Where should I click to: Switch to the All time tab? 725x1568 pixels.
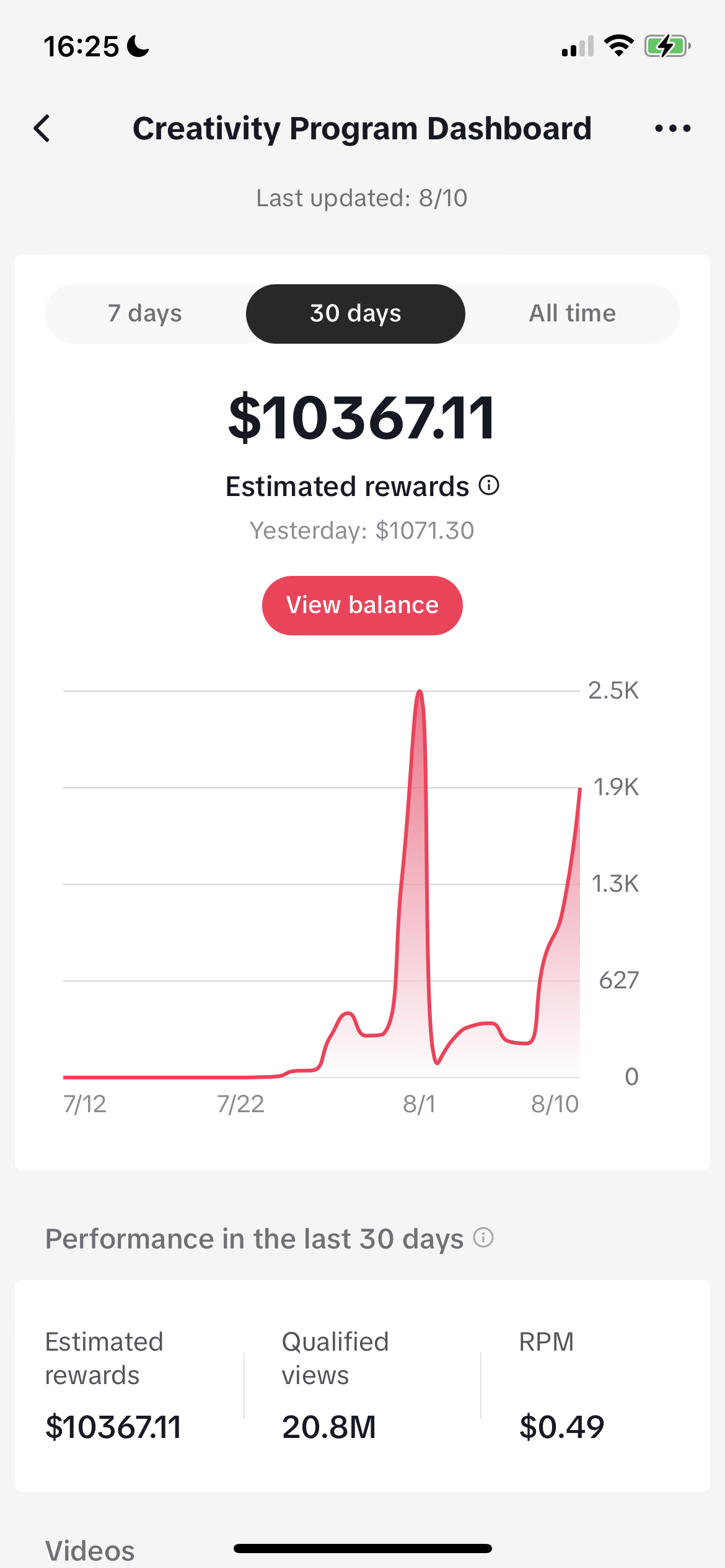point(572,313)
